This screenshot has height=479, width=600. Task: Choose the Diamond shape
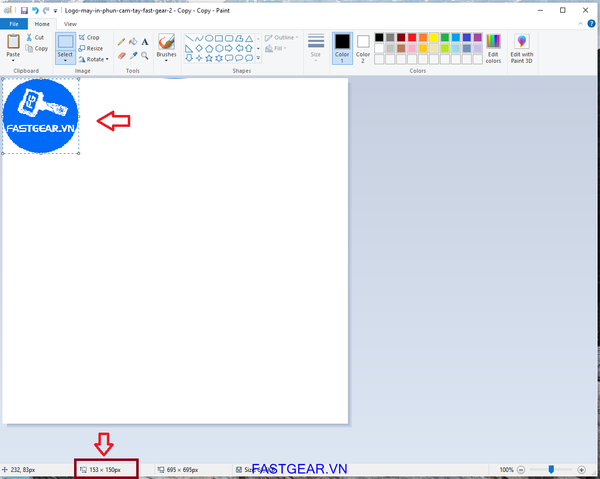pyautogui.click(x=199, y=48)
